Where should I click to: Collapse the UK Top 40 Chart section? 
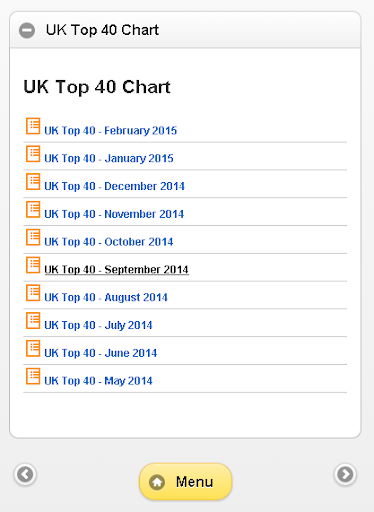click(27, 30)
